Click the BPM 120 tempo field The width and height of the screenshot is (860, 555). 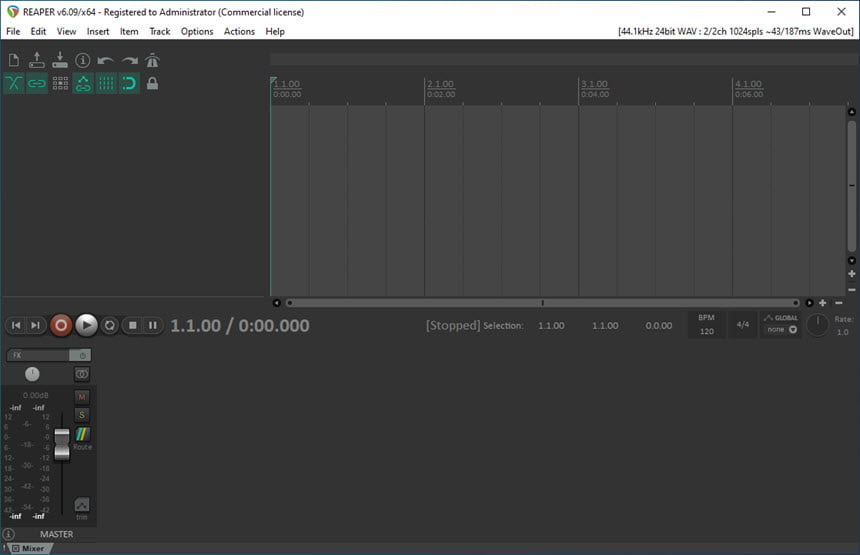click(x=706, y=325)
